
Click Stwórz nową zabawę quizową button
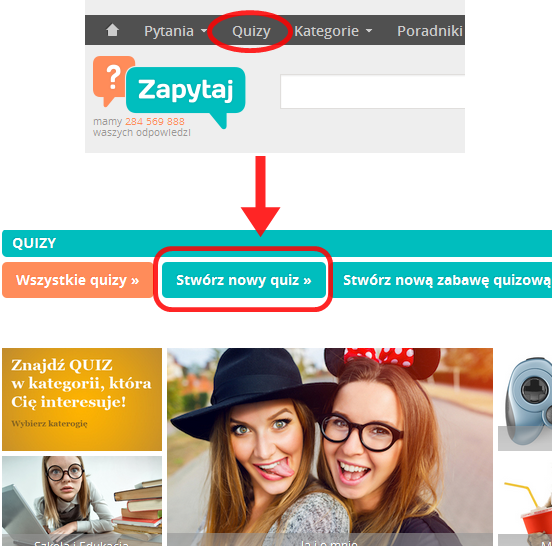coord(443,280)
